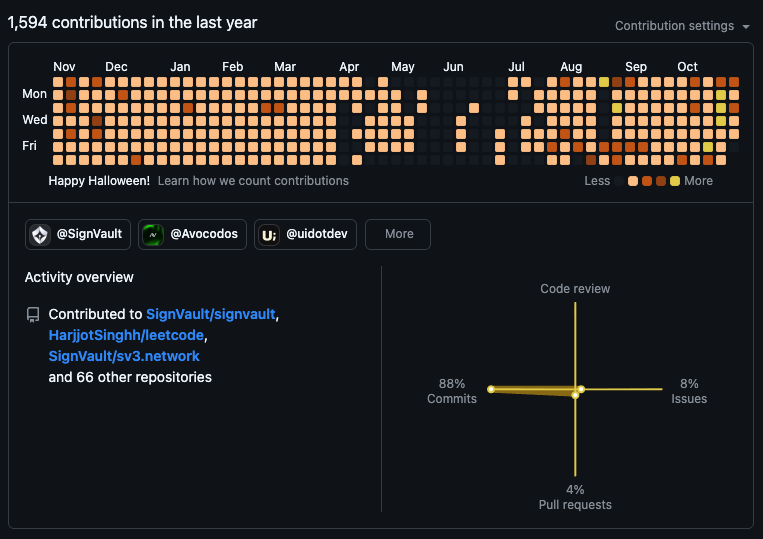Click the yellow legend swatch next to More
This screenshot has width=763, height=539.
(x=674, y=181)
